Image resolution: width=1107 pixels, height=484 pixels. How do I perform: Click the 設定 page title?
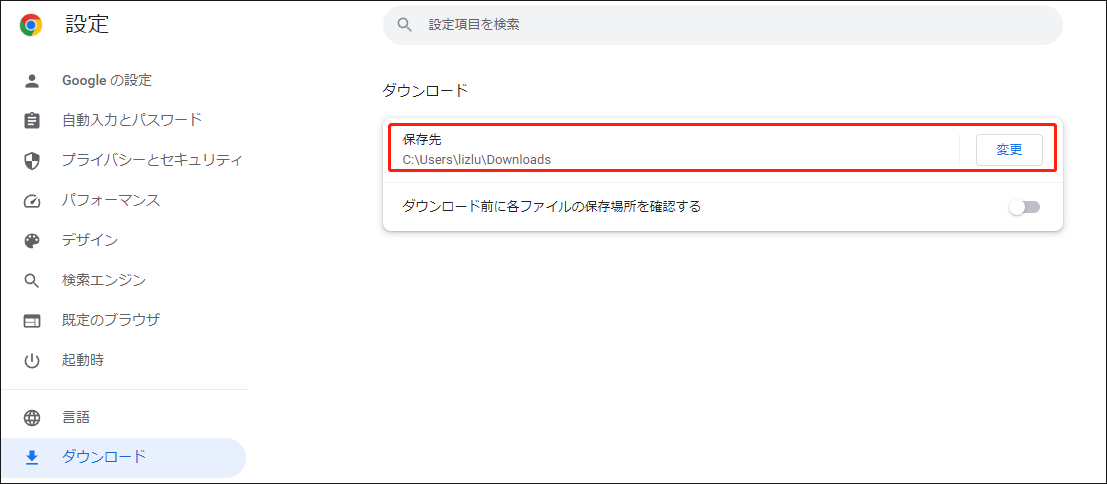(88, 25)
